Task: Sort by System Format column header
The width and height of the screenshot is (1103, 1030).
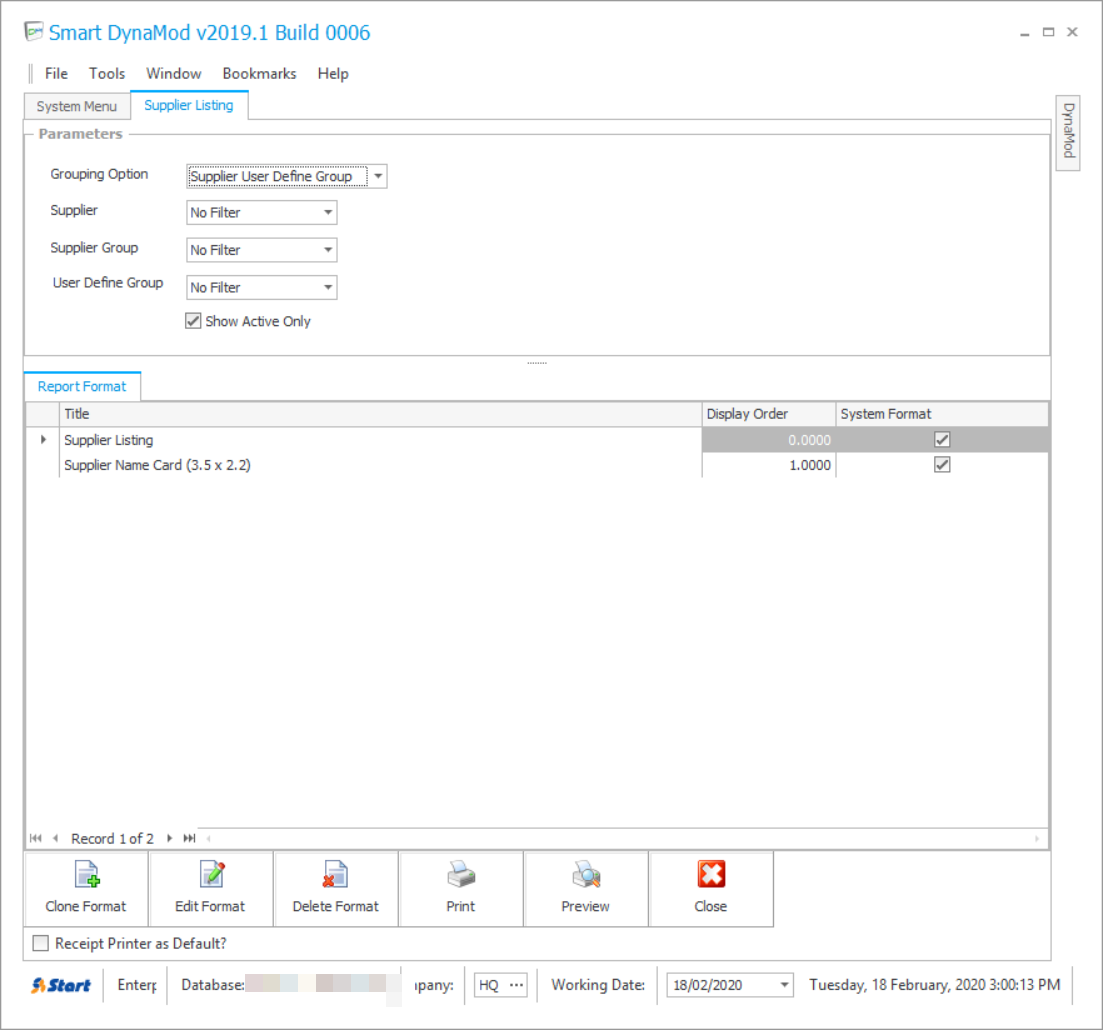Action: pyautogui.click(x=942, y=414)
